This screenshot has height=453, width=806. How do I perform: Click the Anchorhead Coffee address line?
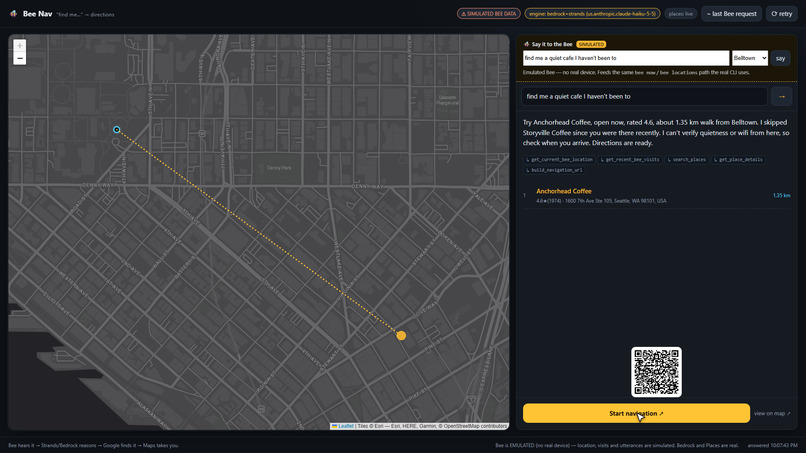[x=601, y=201]
